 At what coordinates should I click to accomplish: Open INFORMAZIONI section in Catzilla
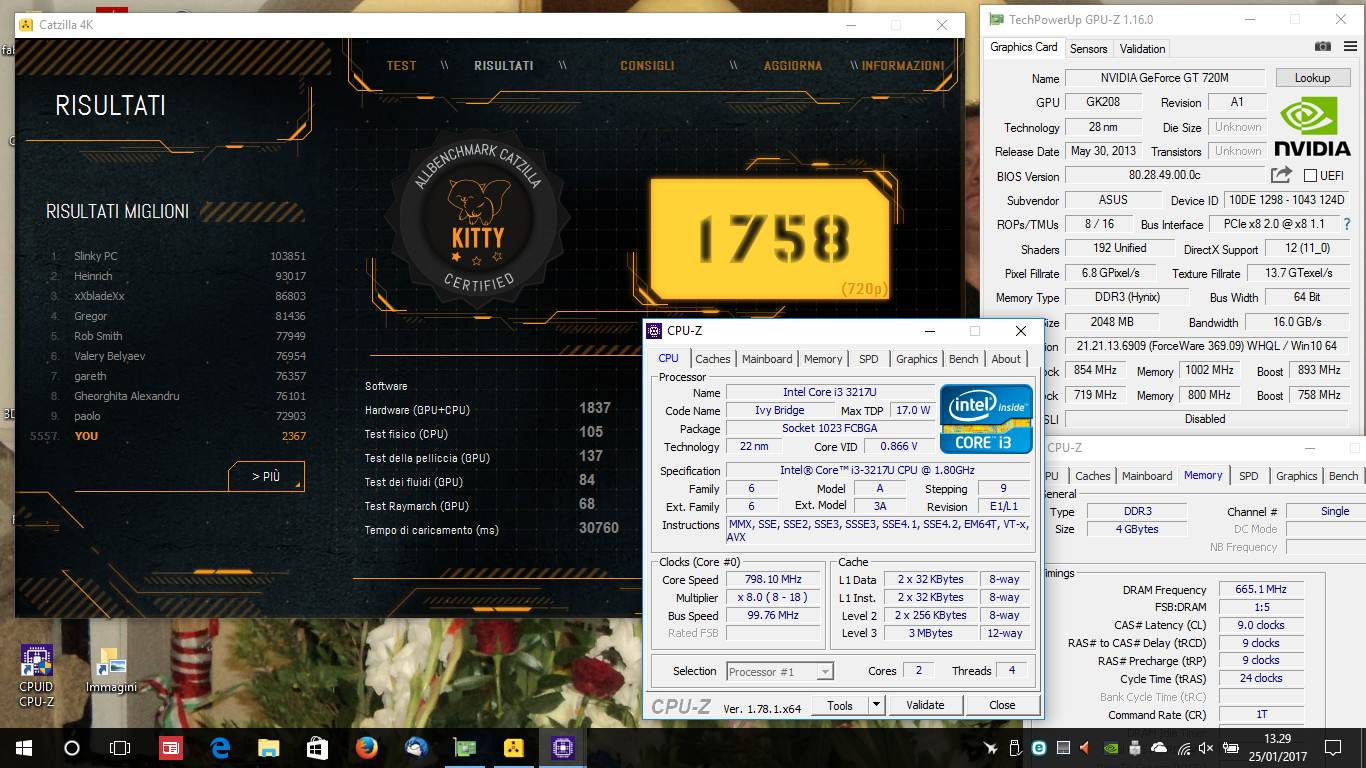pos(903,66)
